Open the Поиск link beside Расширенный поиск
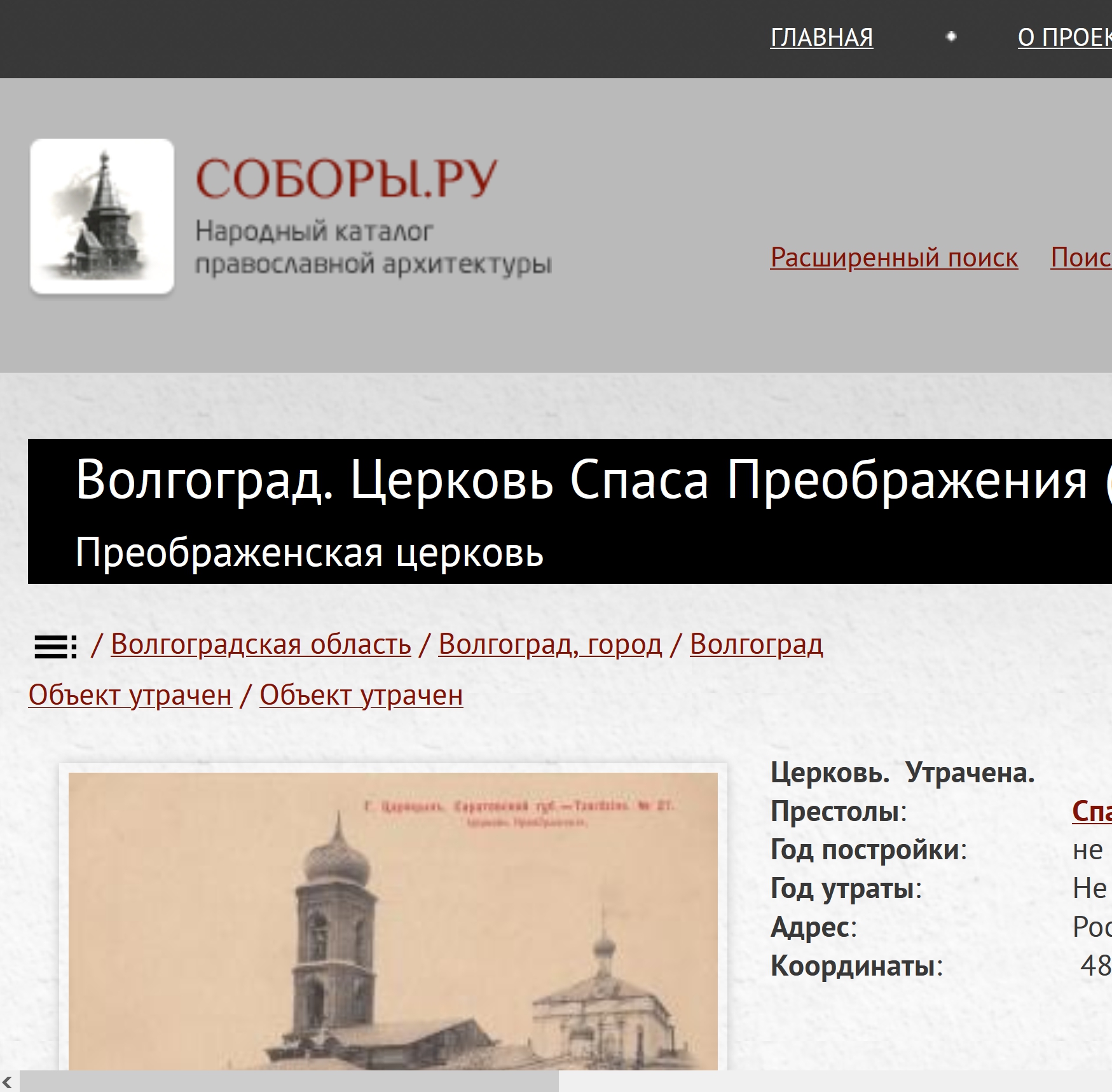This screenshot has height=1092, width=1112. [x=1081, y=258]
